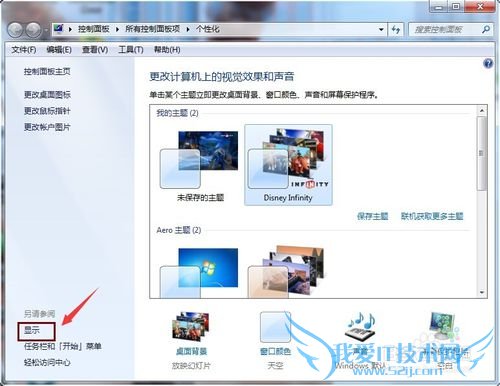Click theme list scroll down arrow
The width and height of the screenshot is (500, 386).
[x=482, y=293]
